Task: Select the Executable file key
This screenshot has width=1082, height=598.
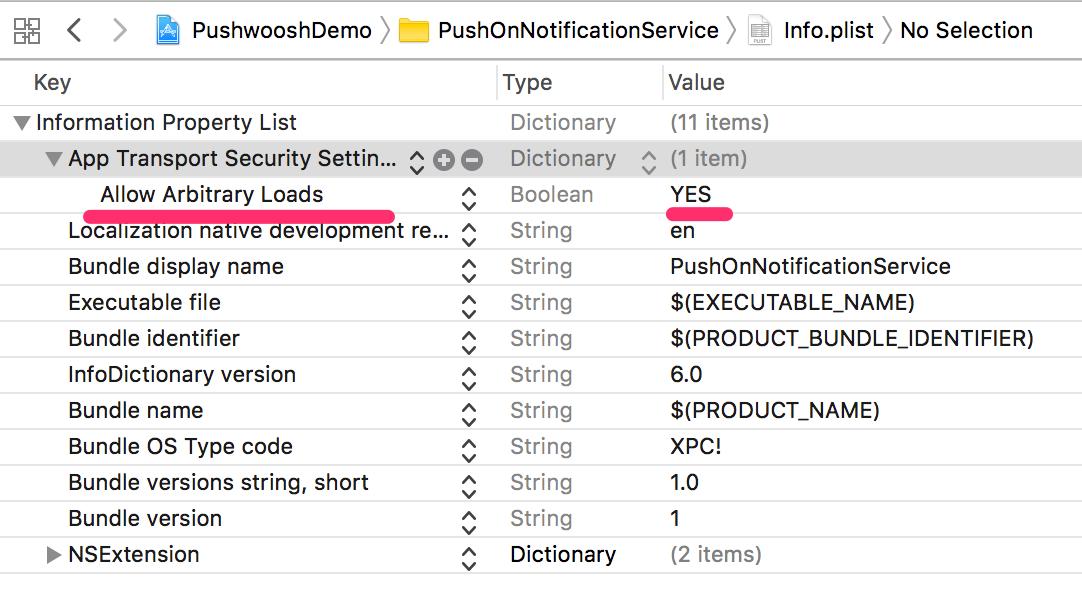Action: [144, 302]
